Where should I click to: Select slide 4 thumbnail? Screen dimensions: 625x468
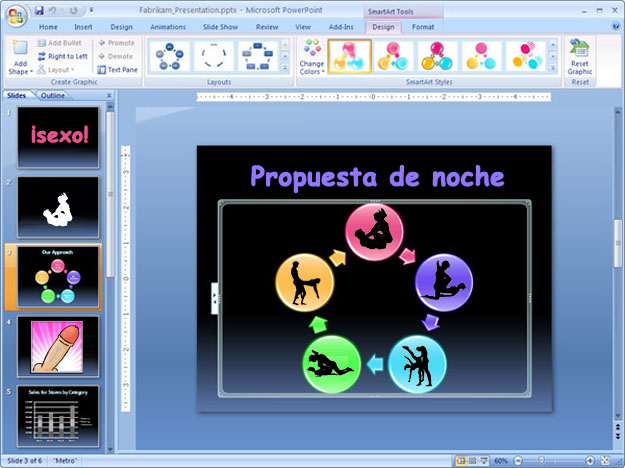58,346
